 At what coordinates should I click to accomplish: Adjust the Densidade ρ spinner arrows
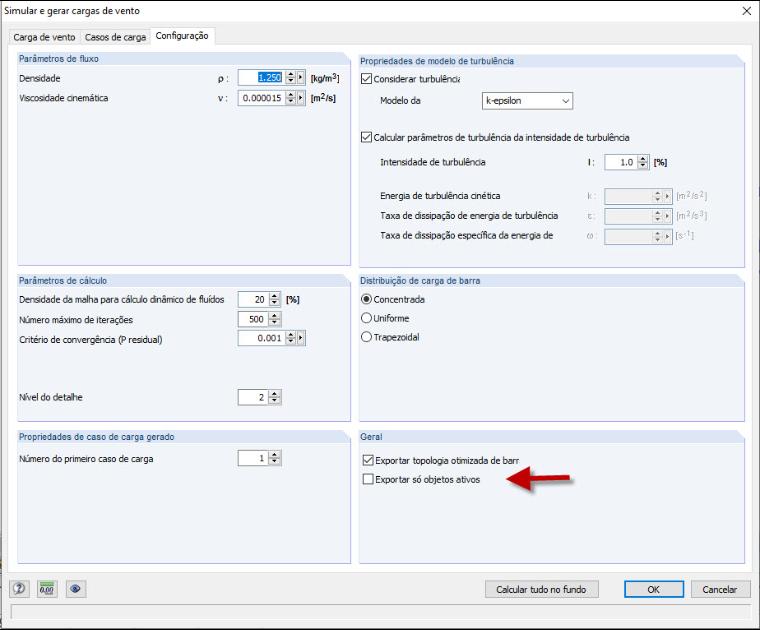[x=290, y=78]
